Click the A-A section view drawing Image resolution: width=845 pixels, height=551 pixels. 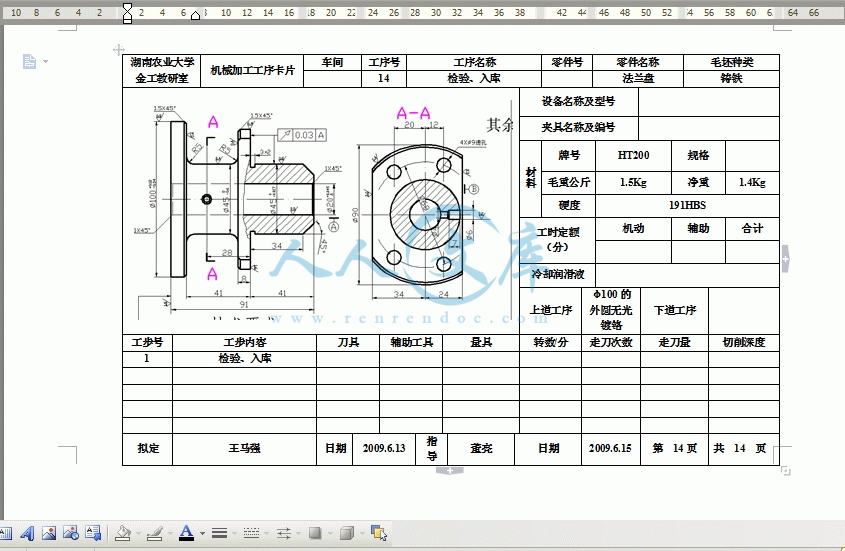pos(418,204)
